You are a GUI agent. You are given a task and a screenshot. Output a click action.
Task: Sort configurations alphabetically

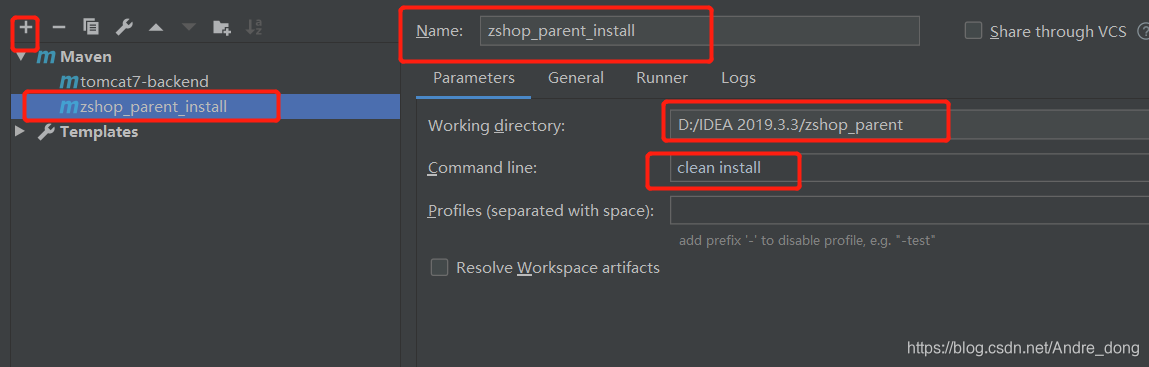point(254,27)
